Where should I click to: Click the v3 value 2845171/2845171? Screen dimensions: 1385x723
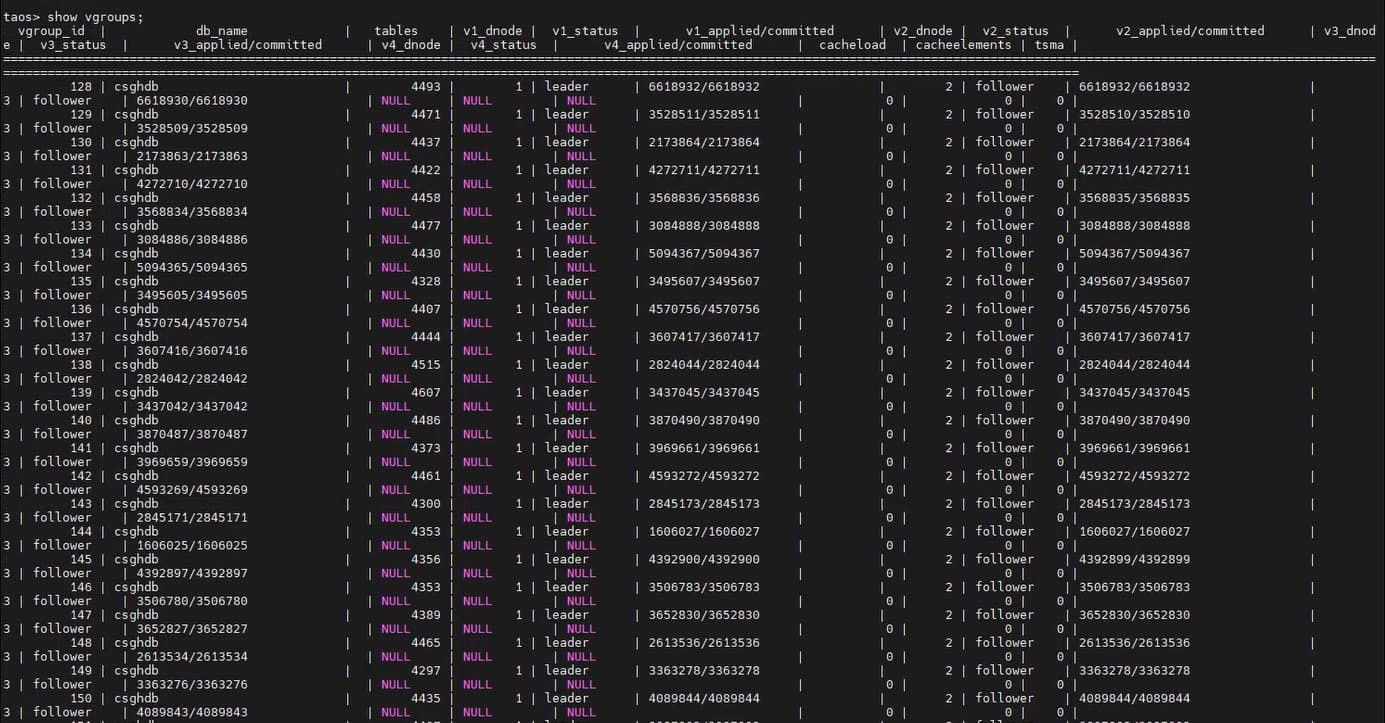click(185, 518)
